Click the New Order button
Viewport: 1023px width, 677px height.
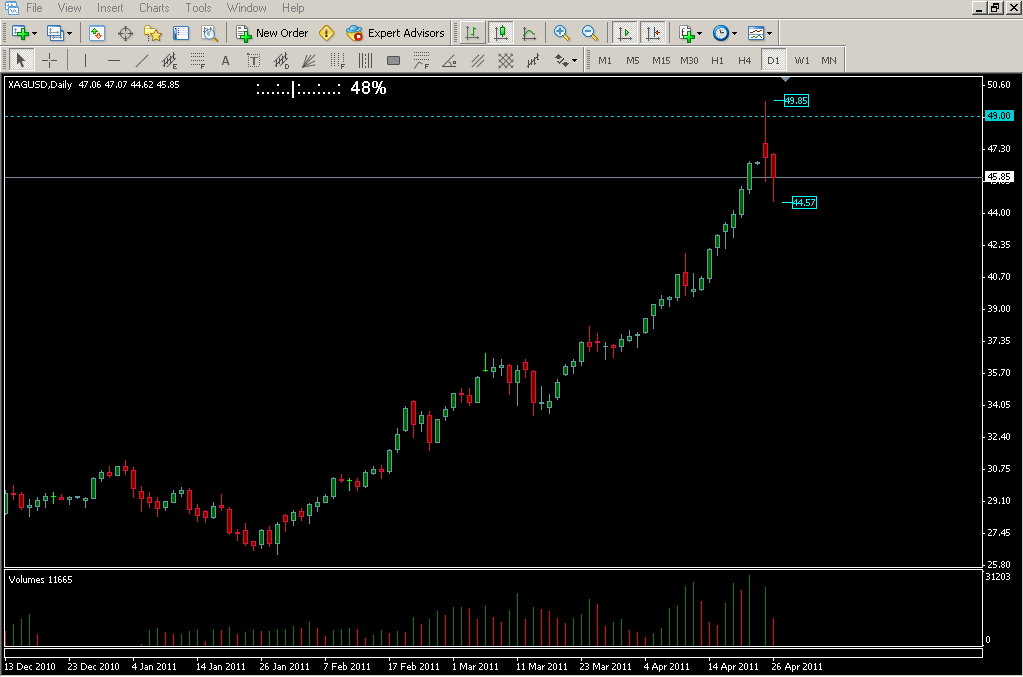pos(272,33)
